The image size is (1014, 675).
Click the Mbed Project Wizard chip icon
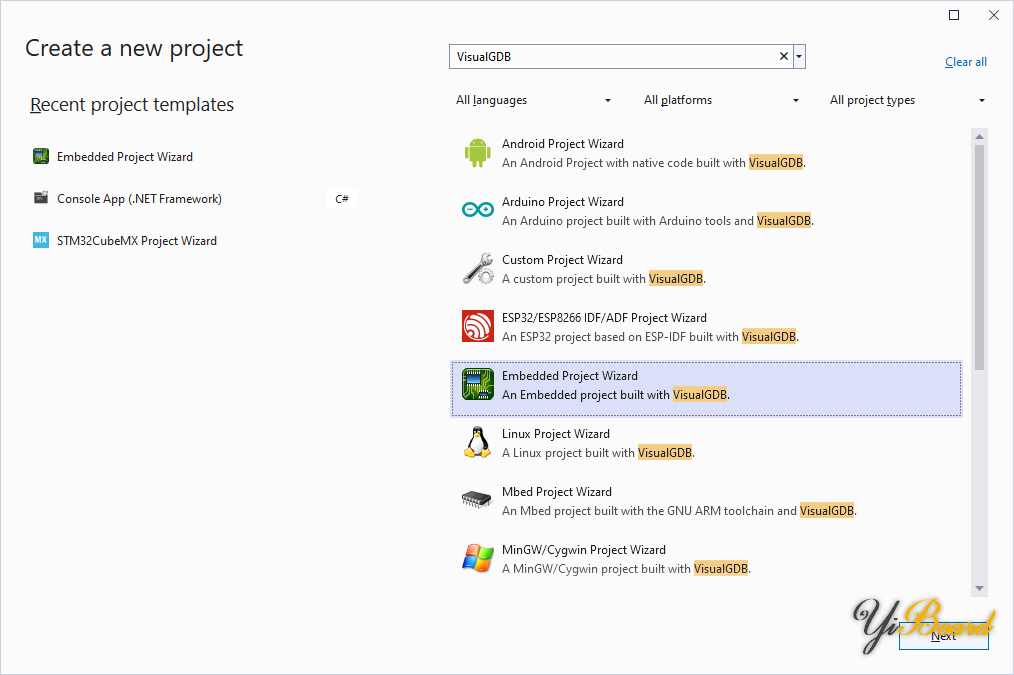tap(477, 500)
